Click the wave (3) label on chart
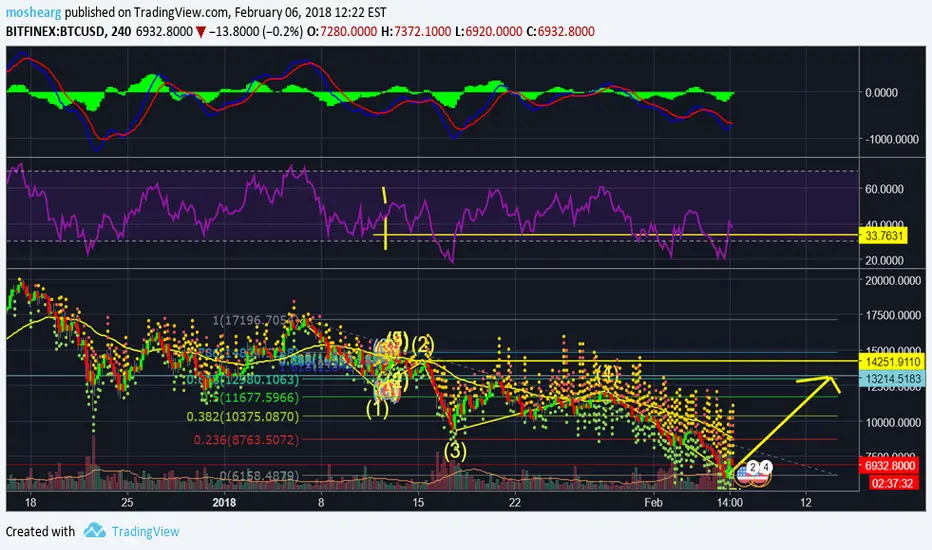The image size is (932, 550). tap(455, 451)
